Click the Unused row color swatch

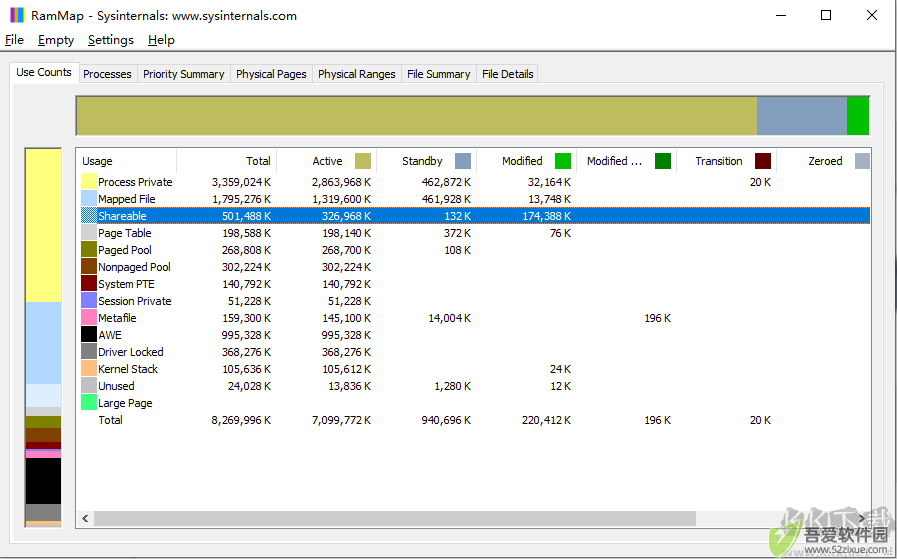point(89,385)
